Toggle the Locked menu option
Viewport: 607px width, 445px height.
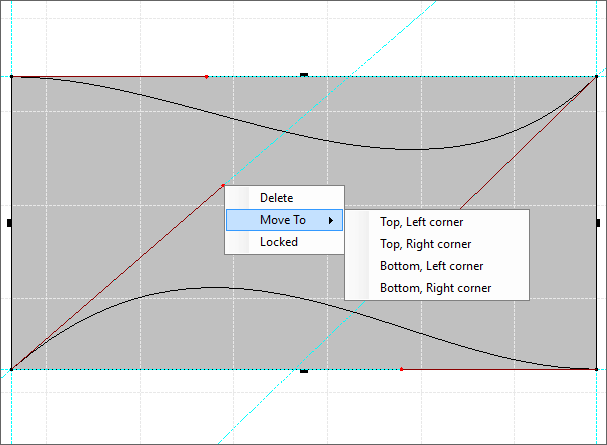[x=284, y=242]
